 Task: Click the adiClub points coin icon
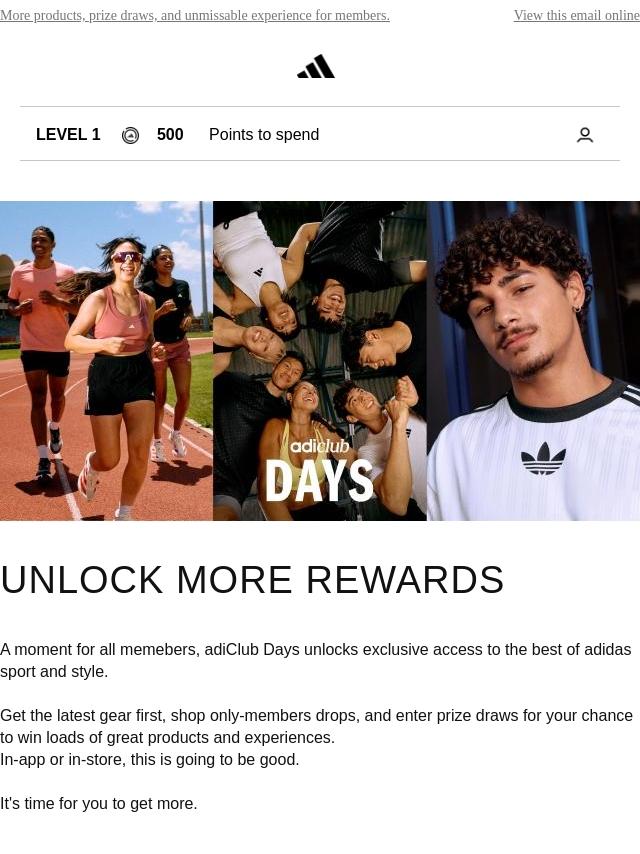click(130, 135)
